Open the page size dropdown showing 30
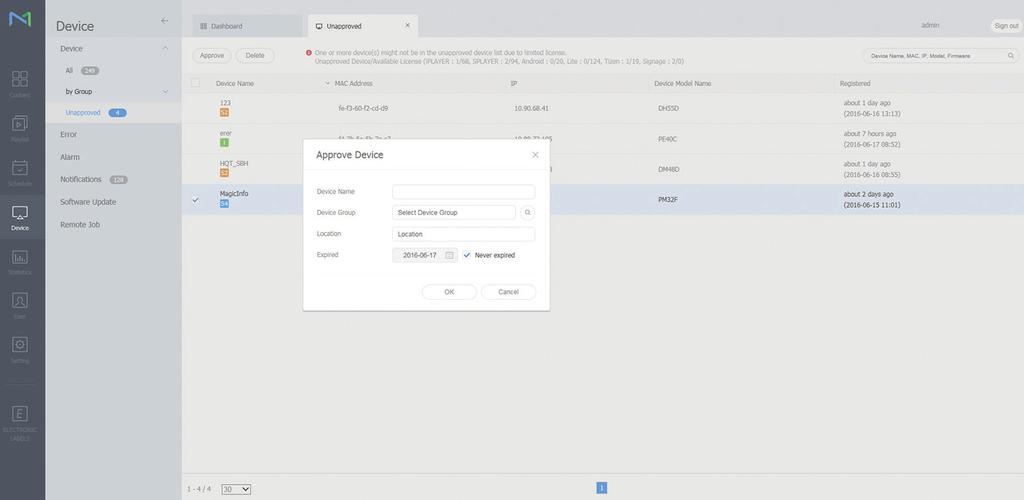The height and width of the screenshot is (500, 1024). 236,489
